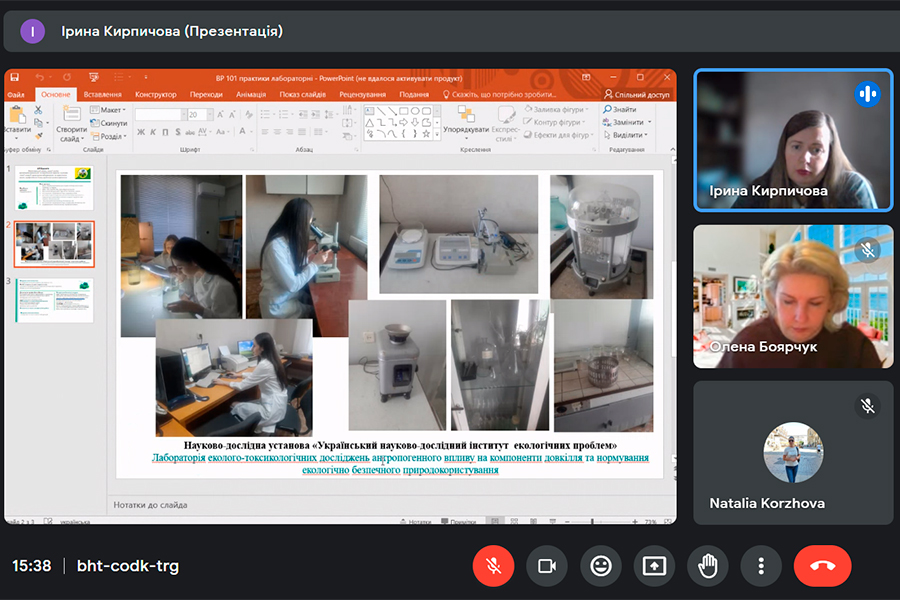The height and width of the screenshot is (600, 900).
Task: Open the Виділити select dropdown
Action: pos(626,136)
